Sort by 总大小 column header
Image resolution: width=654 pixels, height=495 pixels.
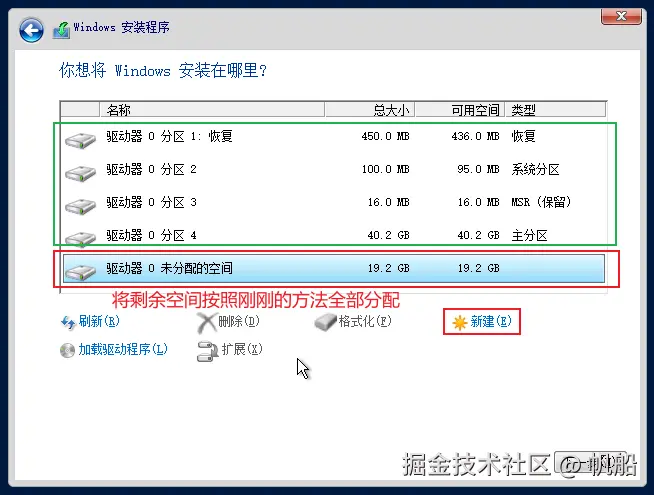(x=370, y=110)
